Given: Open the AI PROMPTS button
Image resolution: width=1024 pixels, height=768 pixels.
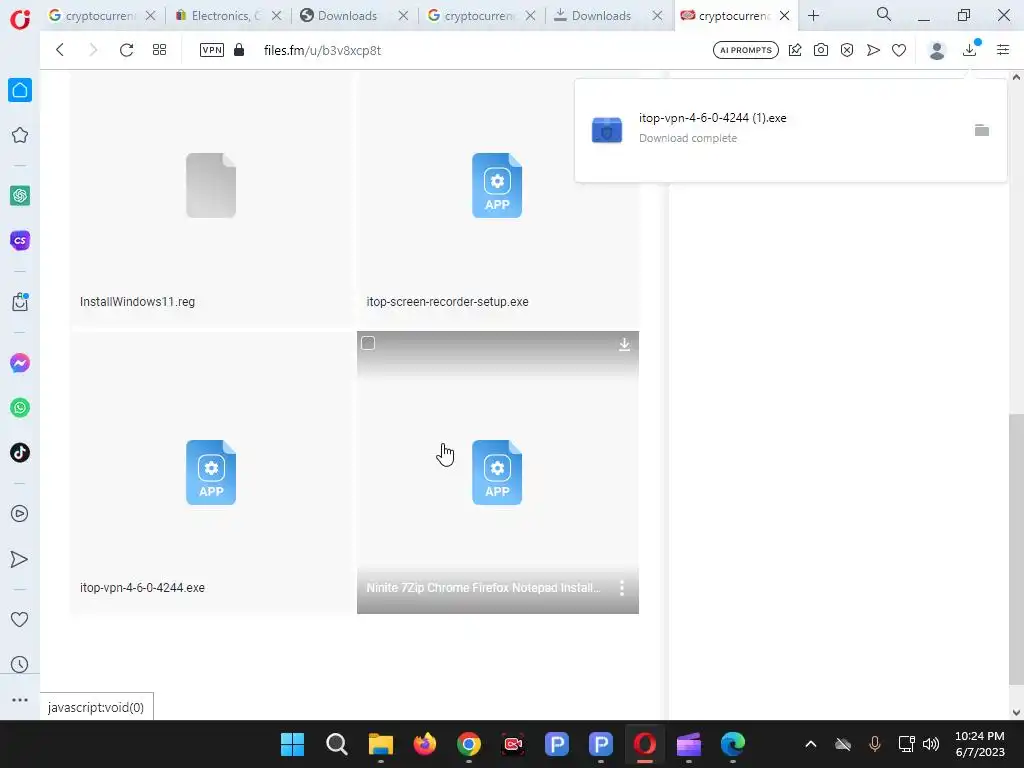Looking at the screenshot, I should point(746,50).
